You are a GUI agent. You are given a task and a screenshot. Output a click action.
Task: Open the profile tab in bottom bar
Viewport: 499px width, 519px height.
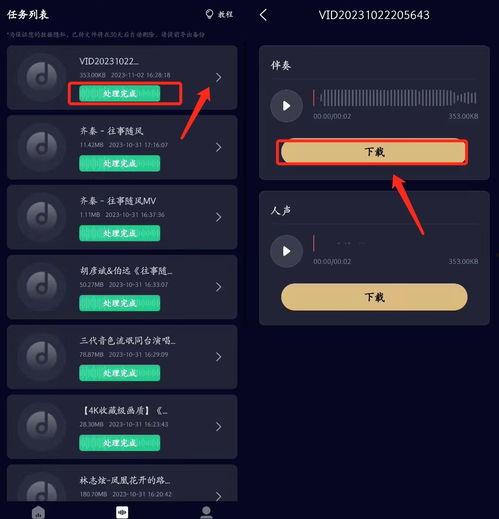(x=206, y=512)
